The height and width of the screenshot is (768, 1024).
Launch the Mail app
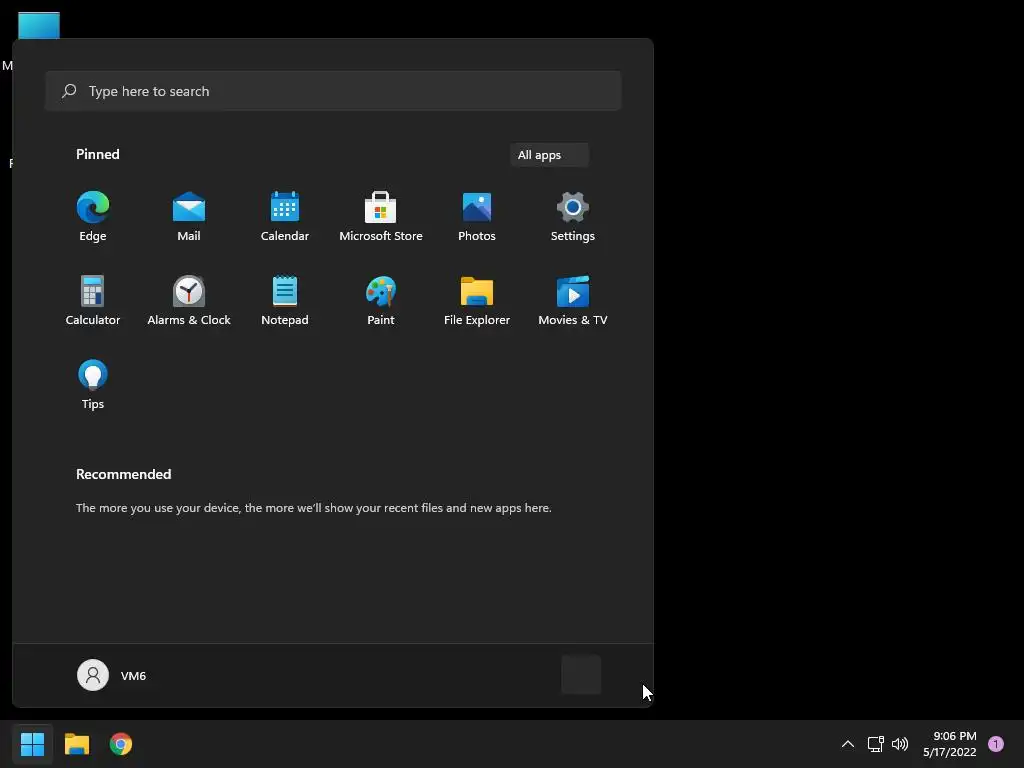[x=189, y=217]
